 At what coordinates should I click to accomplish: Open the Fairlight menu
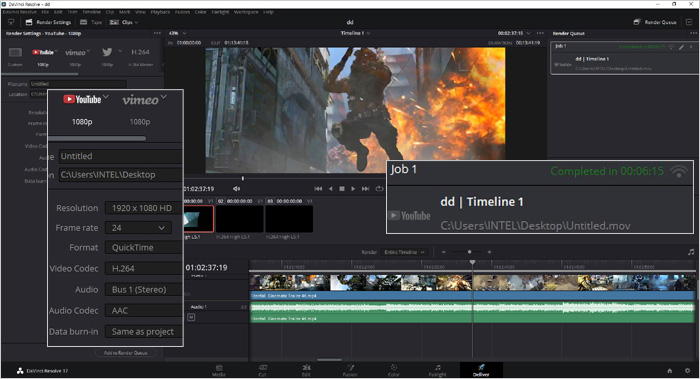click(x=220, y=12)
